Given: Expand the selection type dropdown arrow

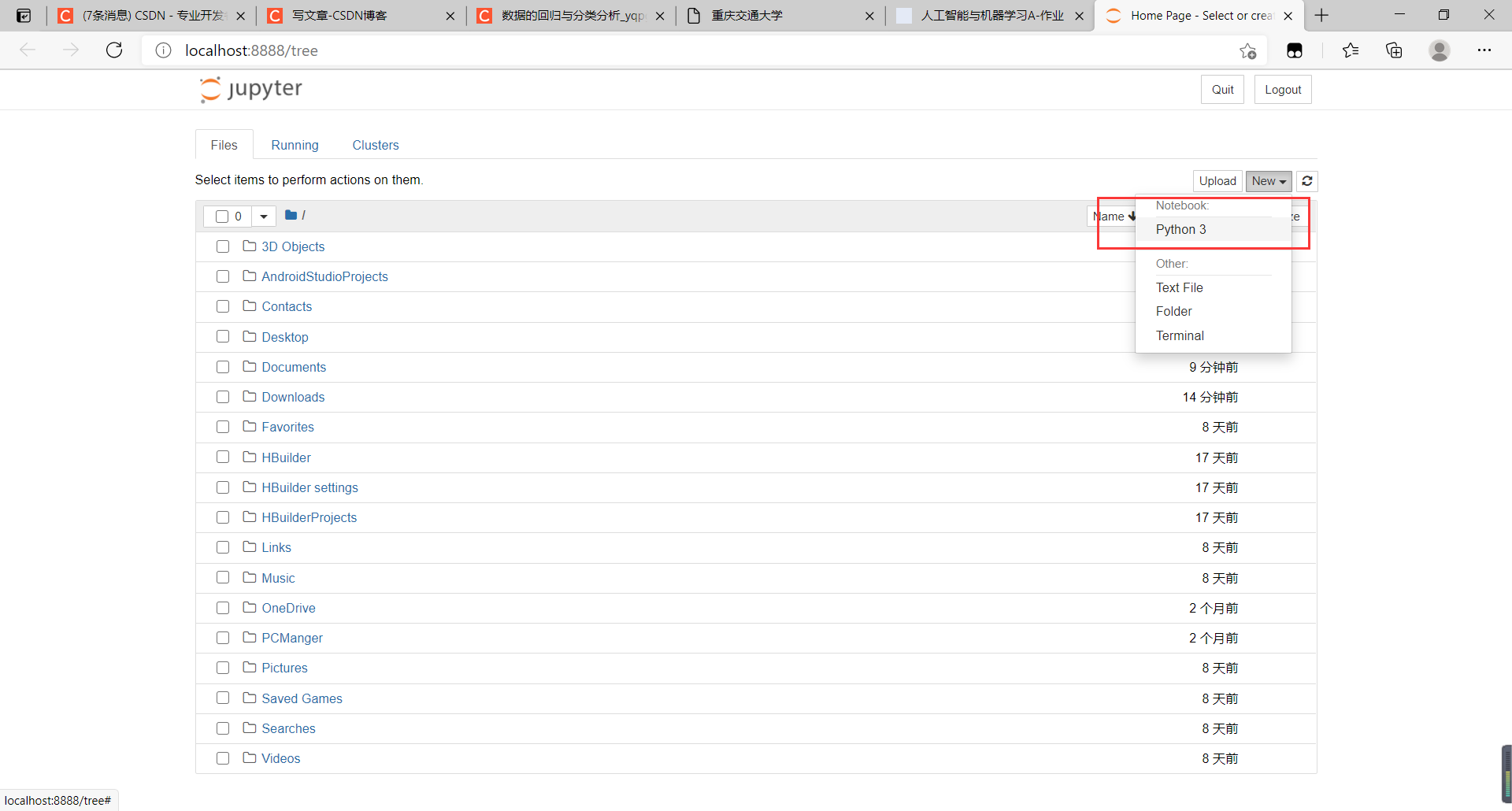Looking at the screenshot, I should (264, 217).
